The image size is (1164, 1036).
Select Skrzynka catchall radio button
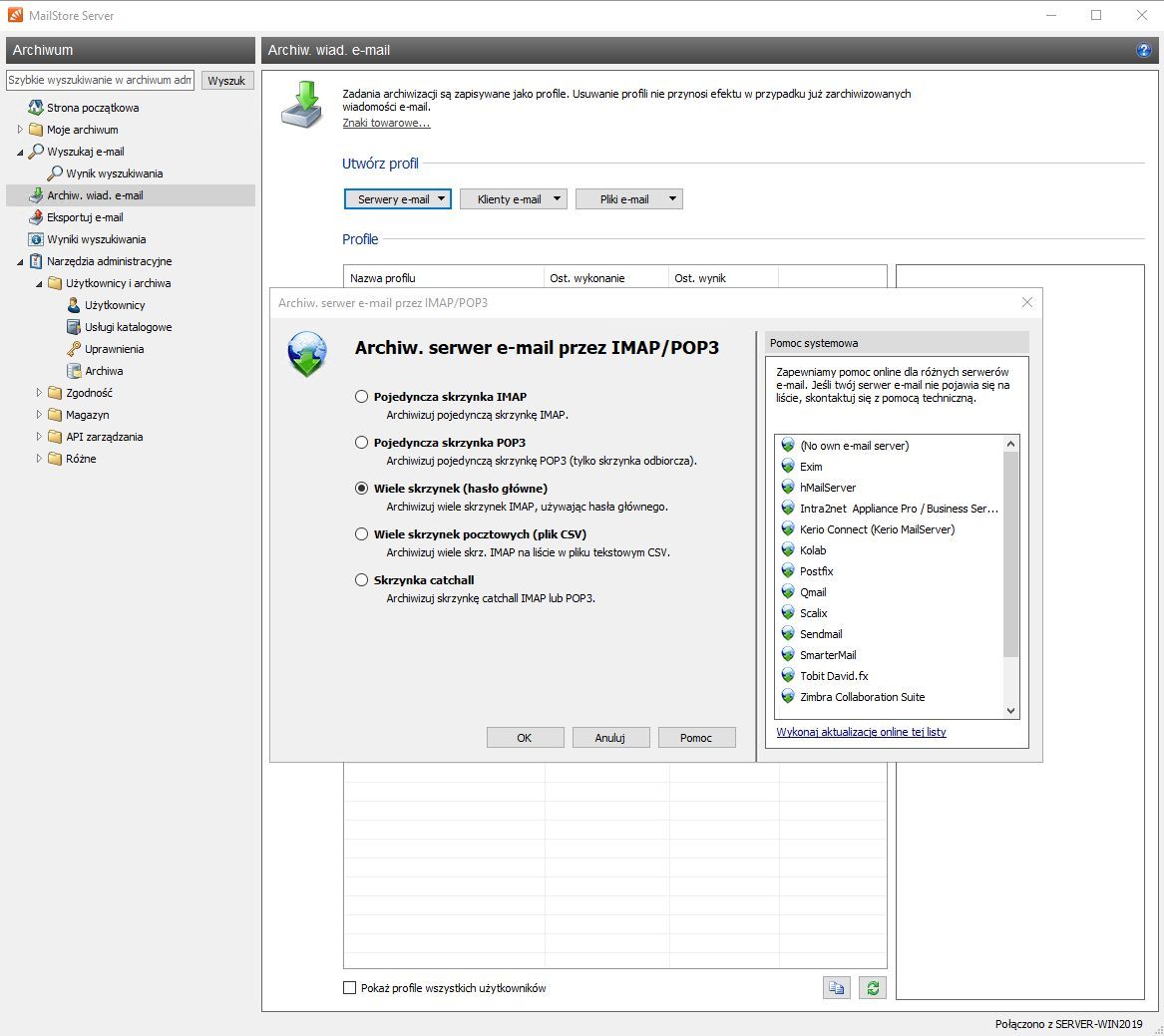(x=361, y=579)
